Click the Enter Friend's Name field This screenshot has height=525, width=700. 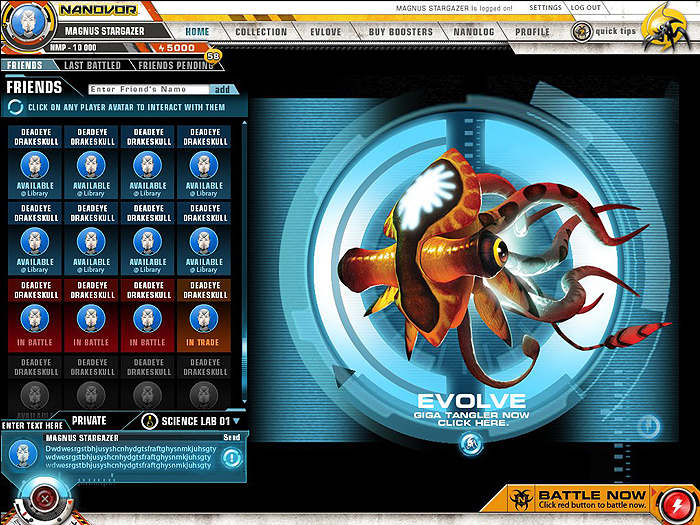pyautogui.click(x=148, y=89)
